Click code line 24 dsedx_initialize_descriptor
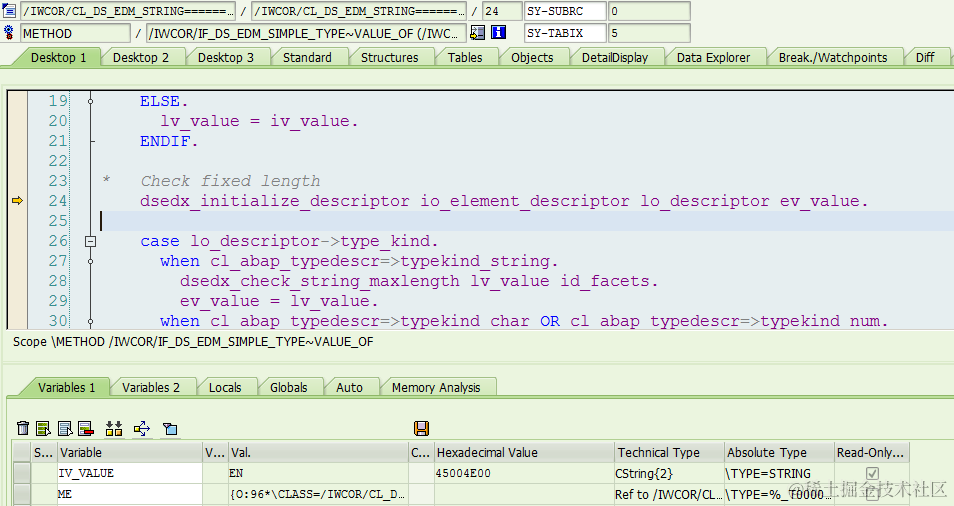The width and height of the screenshot is (954, 506). pos(504,201)
